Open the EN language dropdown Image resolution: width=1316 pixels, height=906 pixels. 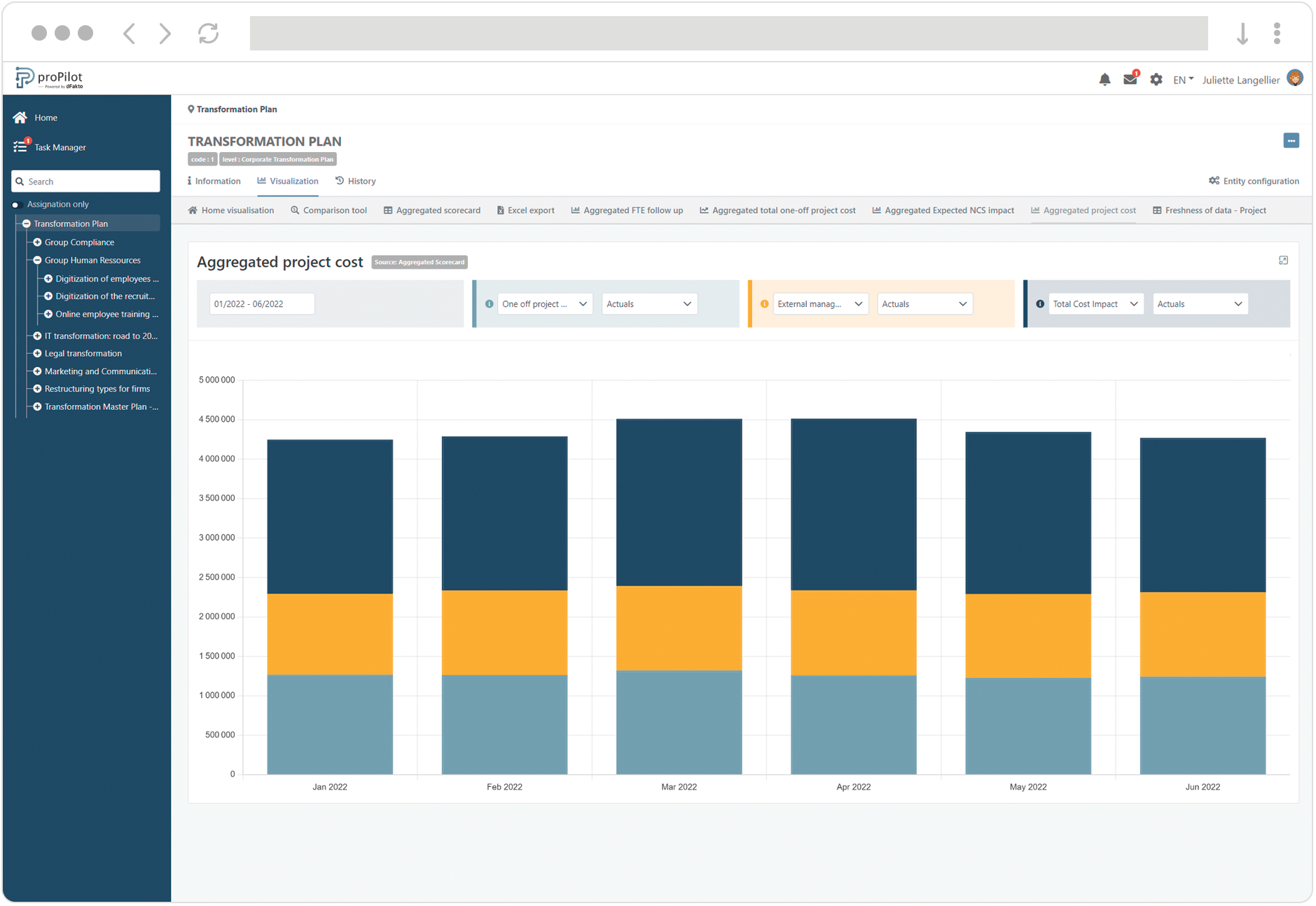(1183, 80)
